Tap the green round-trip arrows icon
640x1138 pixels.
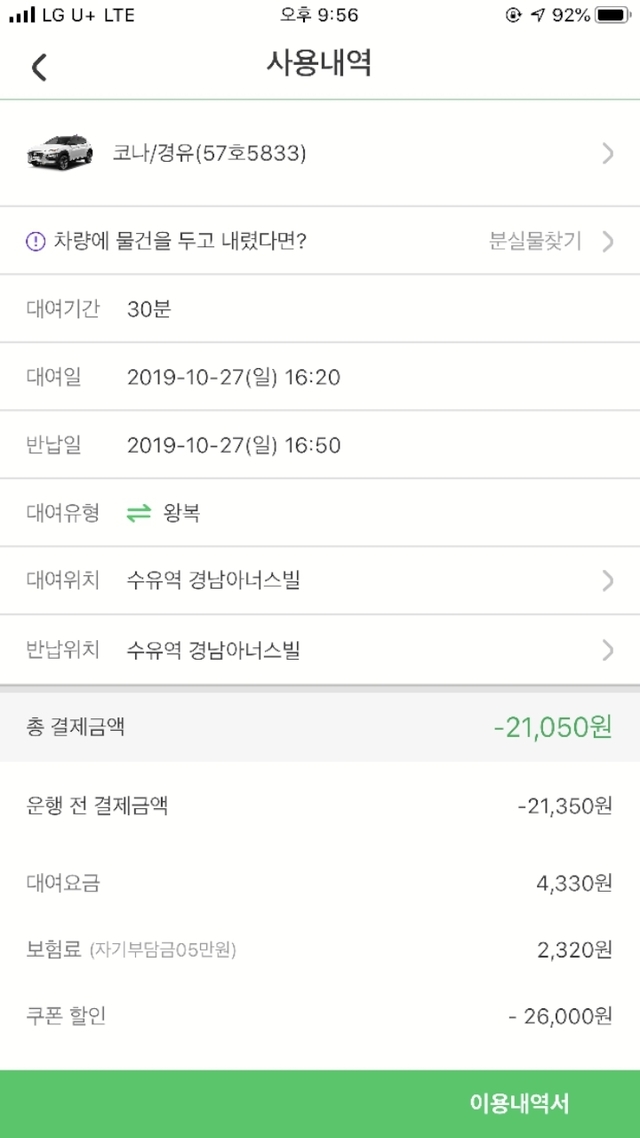(139, 514)
